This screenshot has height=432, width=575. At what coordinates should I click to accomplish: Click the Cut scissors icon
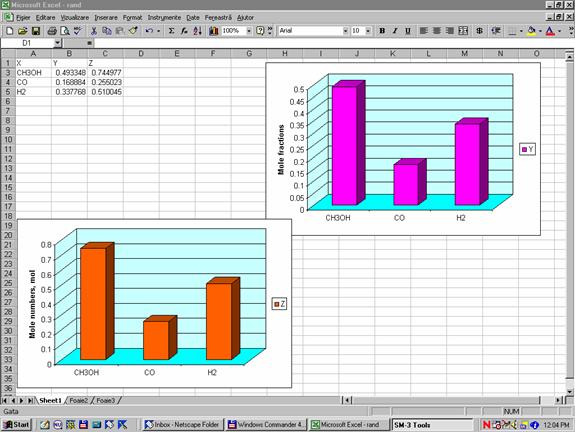tap(94, 31)
